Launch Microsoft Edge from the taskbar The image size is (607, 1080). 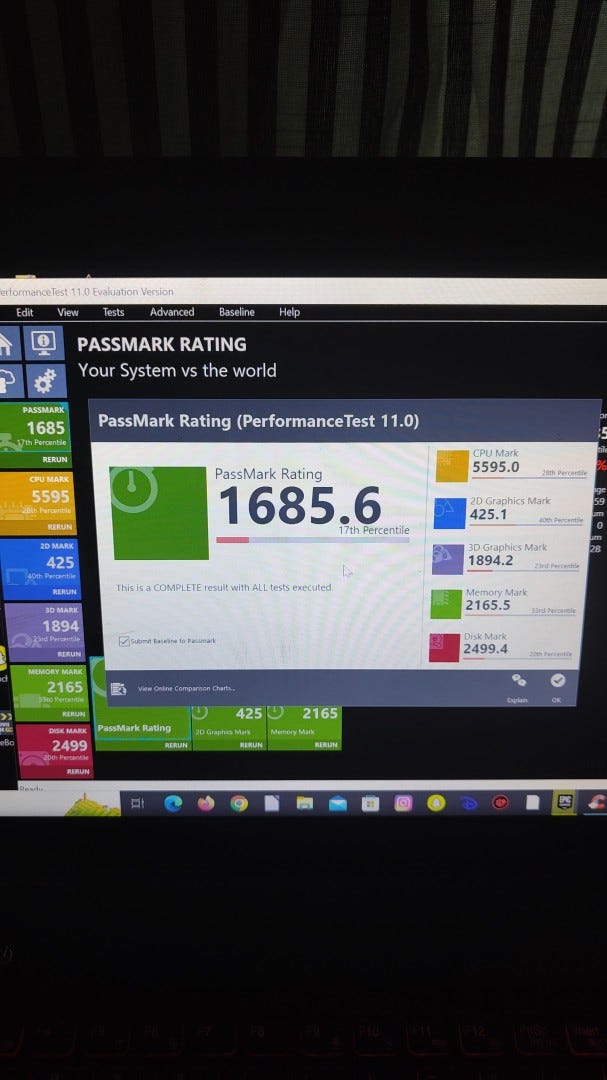pyautogui.click(x=173, y=803)
